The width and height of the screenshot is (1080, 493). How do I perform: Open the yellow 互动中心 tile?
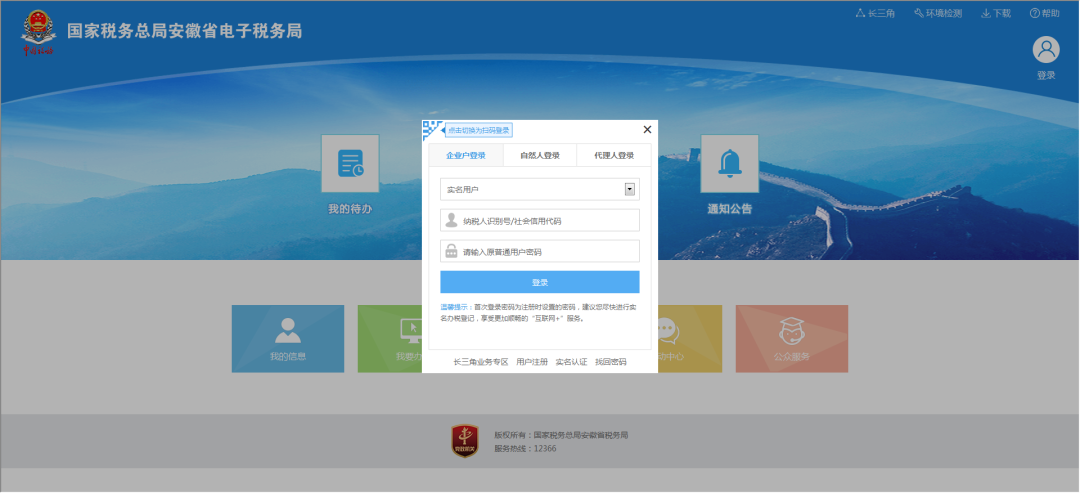pos(689,339)
